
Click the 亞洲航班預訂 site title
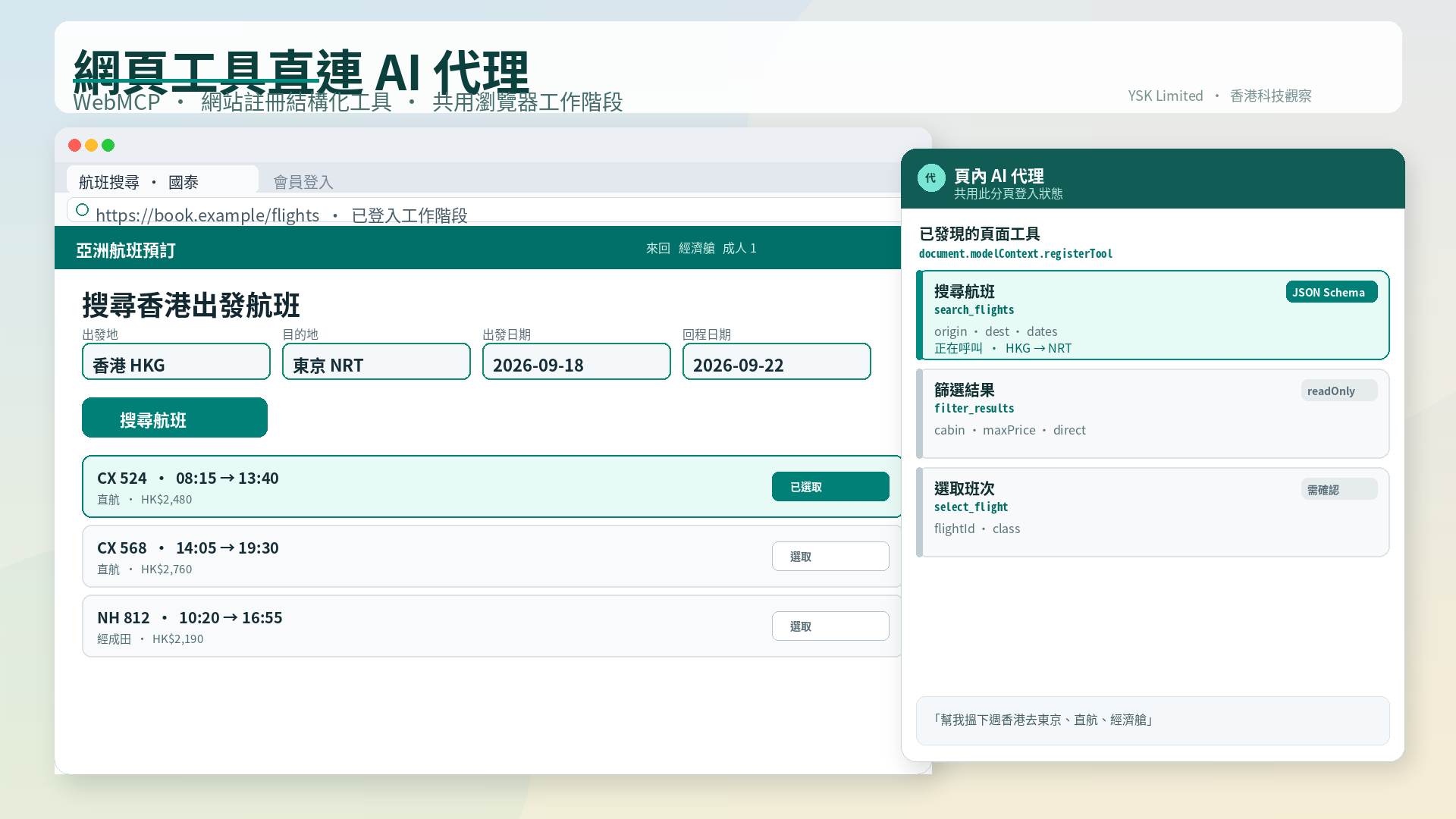pos(126,250)
